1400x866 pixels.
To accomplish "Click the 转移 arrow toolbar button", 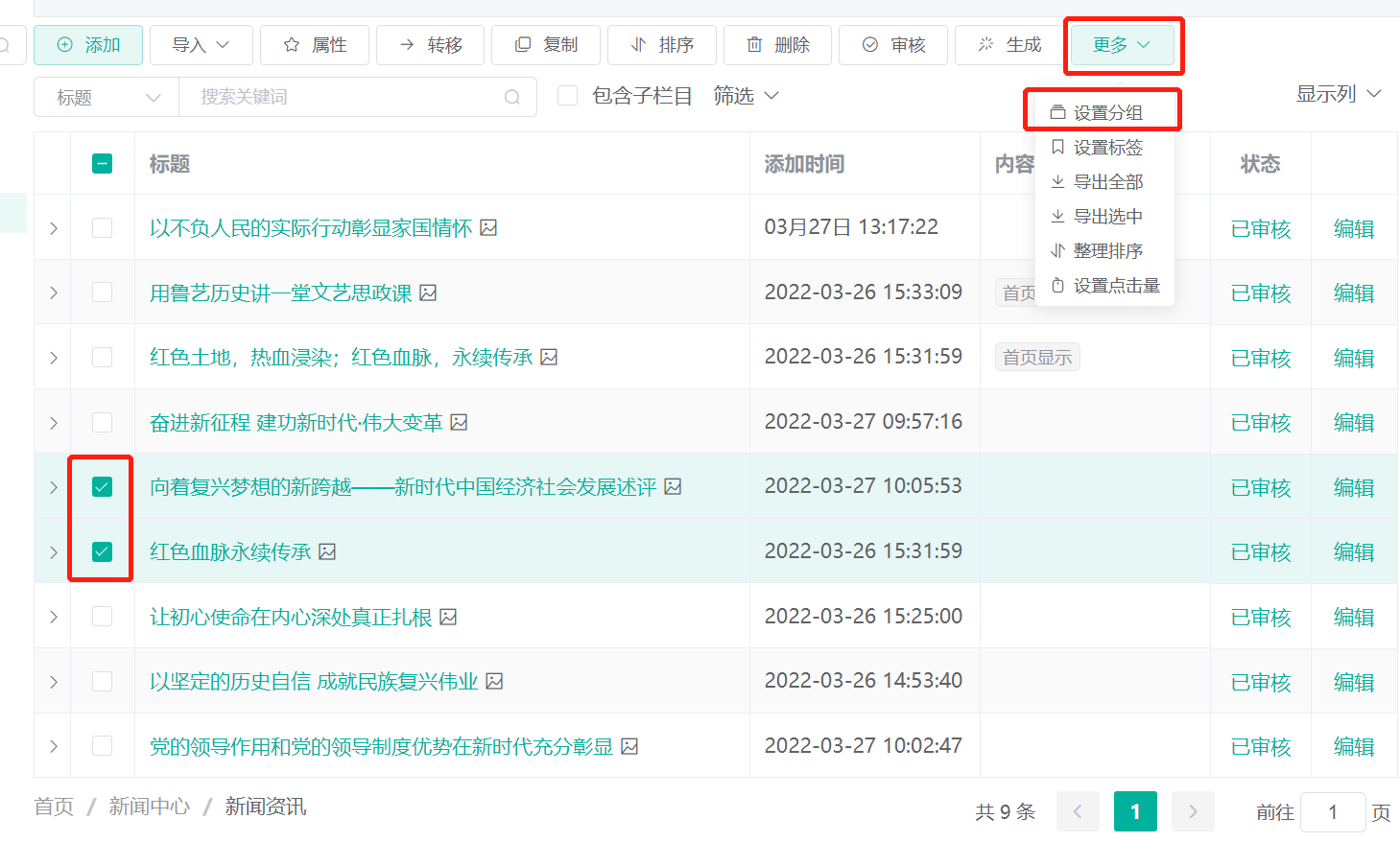I will tap(430, 45).
